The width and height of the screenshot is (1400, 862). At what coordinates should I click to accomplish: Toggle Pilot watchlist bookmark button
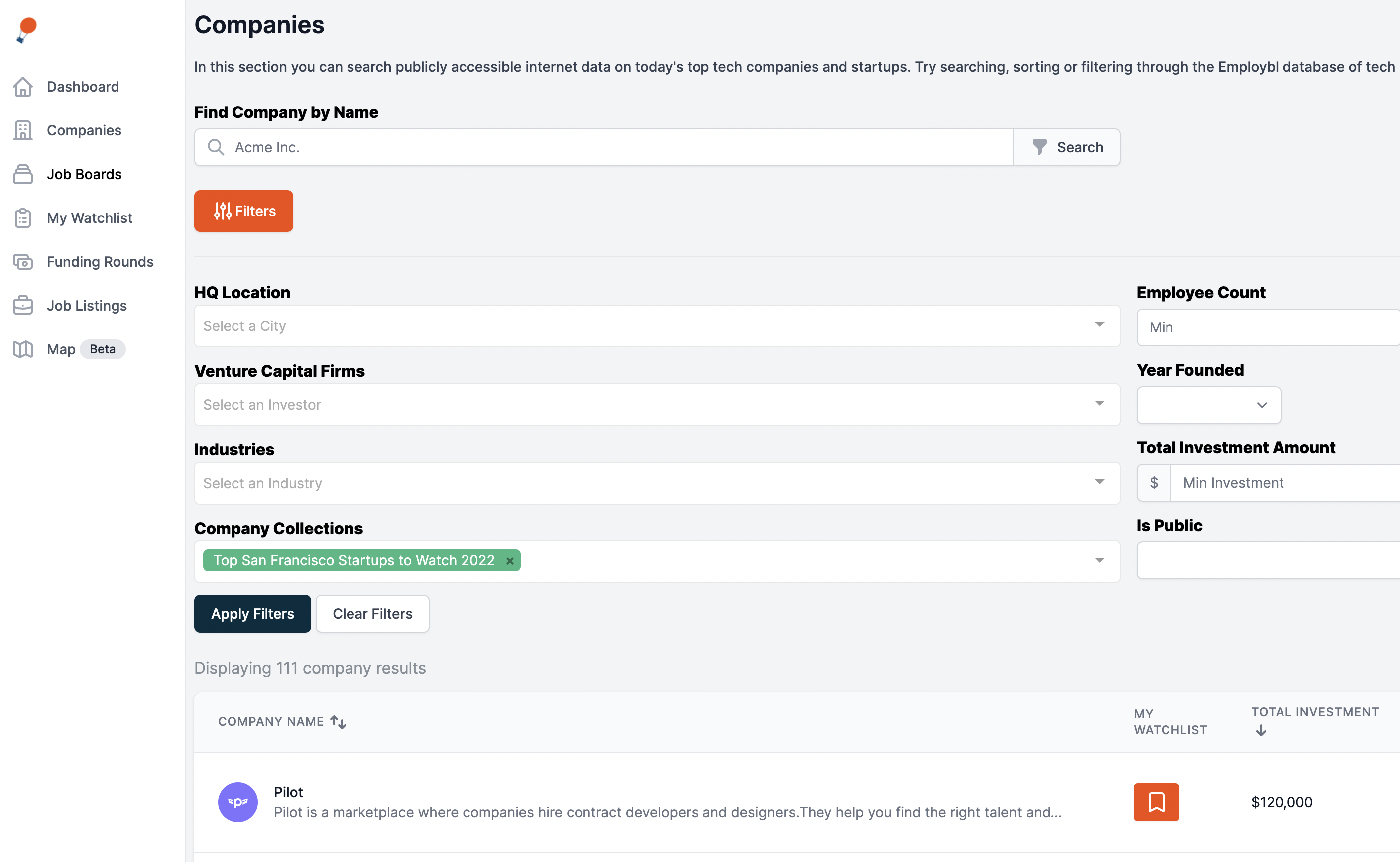coord(1156,802)
